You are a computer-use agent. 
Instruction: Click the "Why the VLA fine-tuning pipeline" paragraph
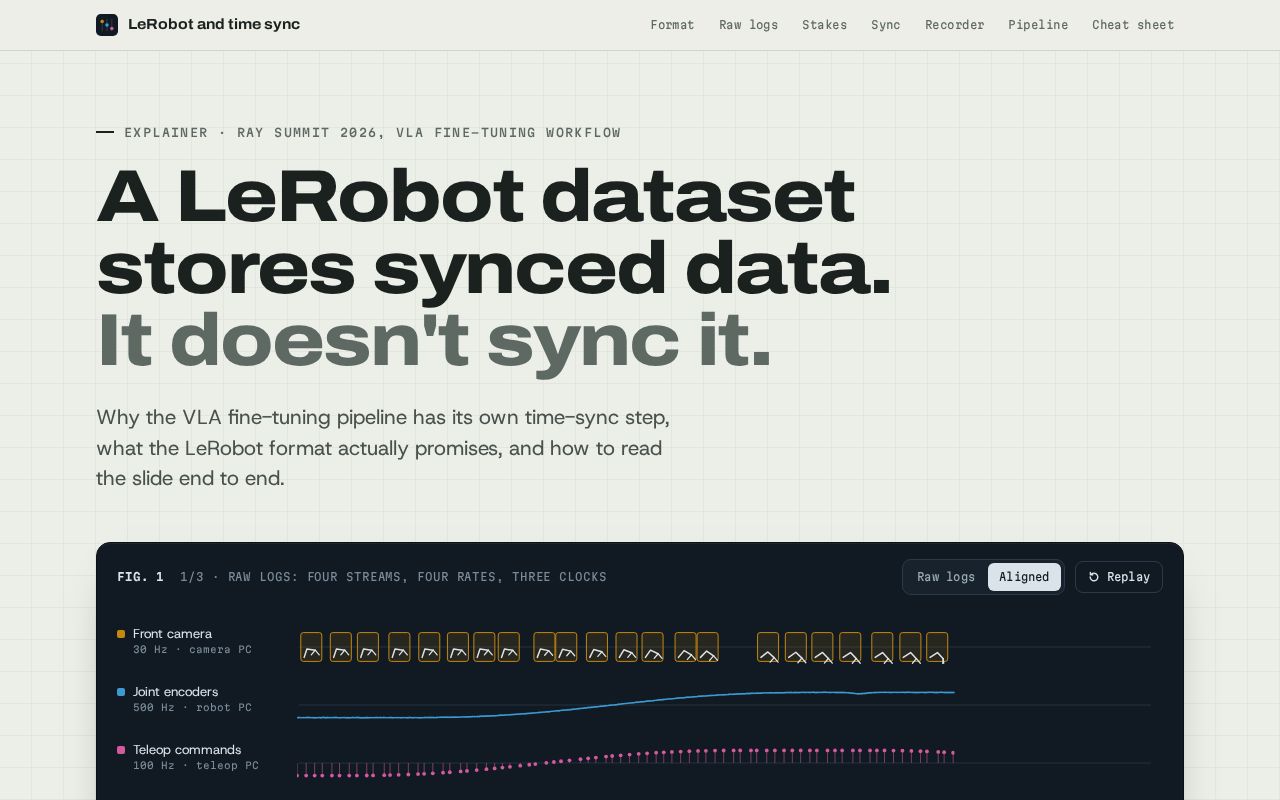(383, 448)
